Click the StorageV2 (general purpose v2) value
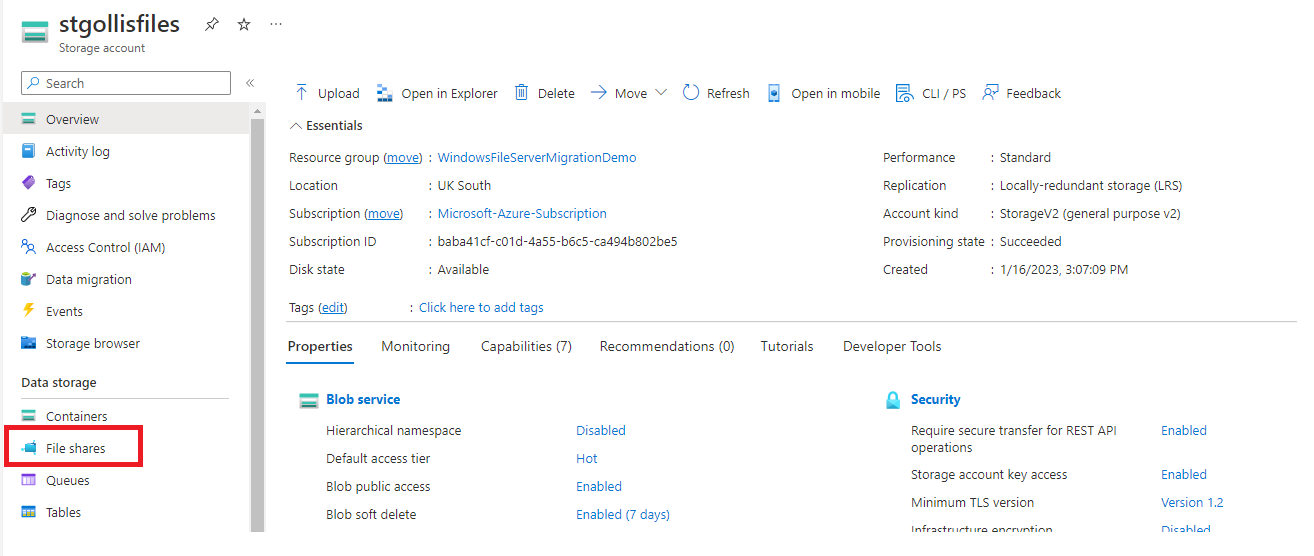This screenshot has height=556, width=1314. [1089, 214]
